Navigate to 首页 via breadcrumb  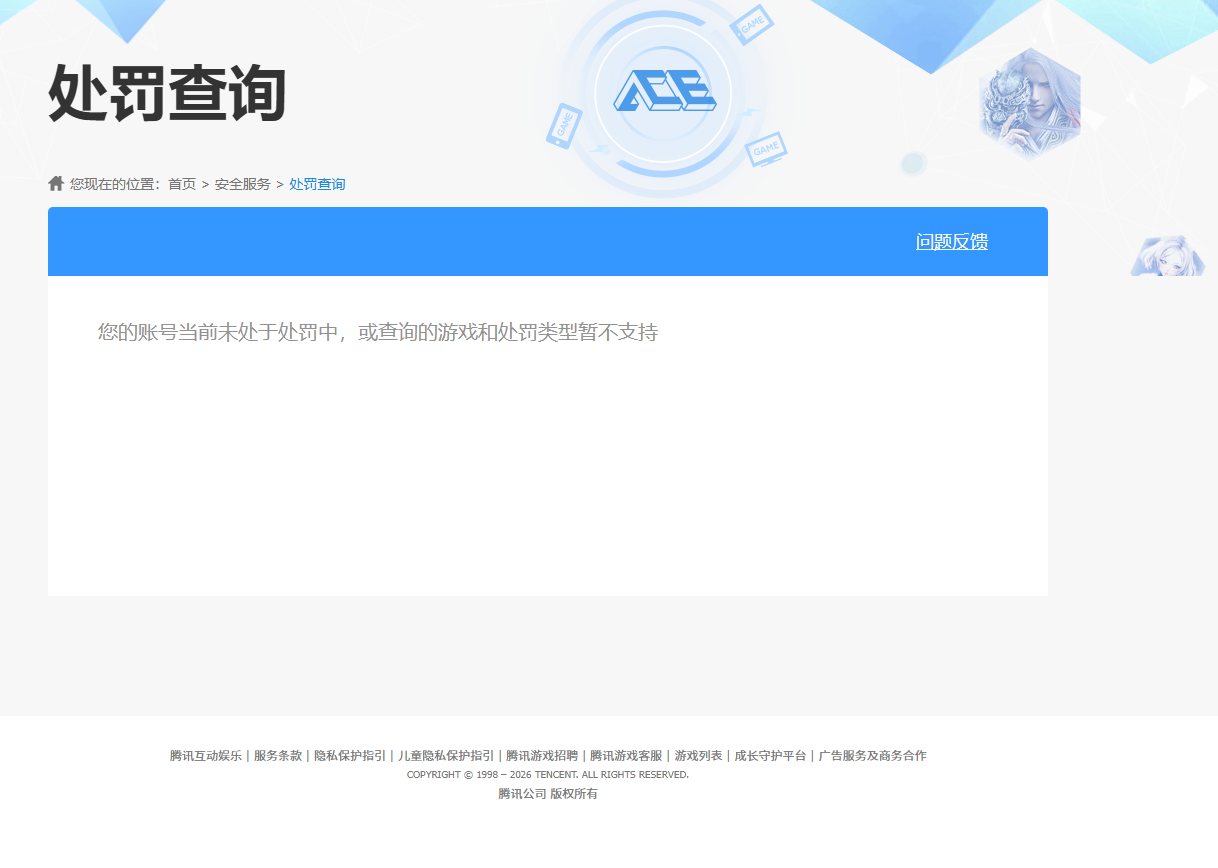click(182, 184)
